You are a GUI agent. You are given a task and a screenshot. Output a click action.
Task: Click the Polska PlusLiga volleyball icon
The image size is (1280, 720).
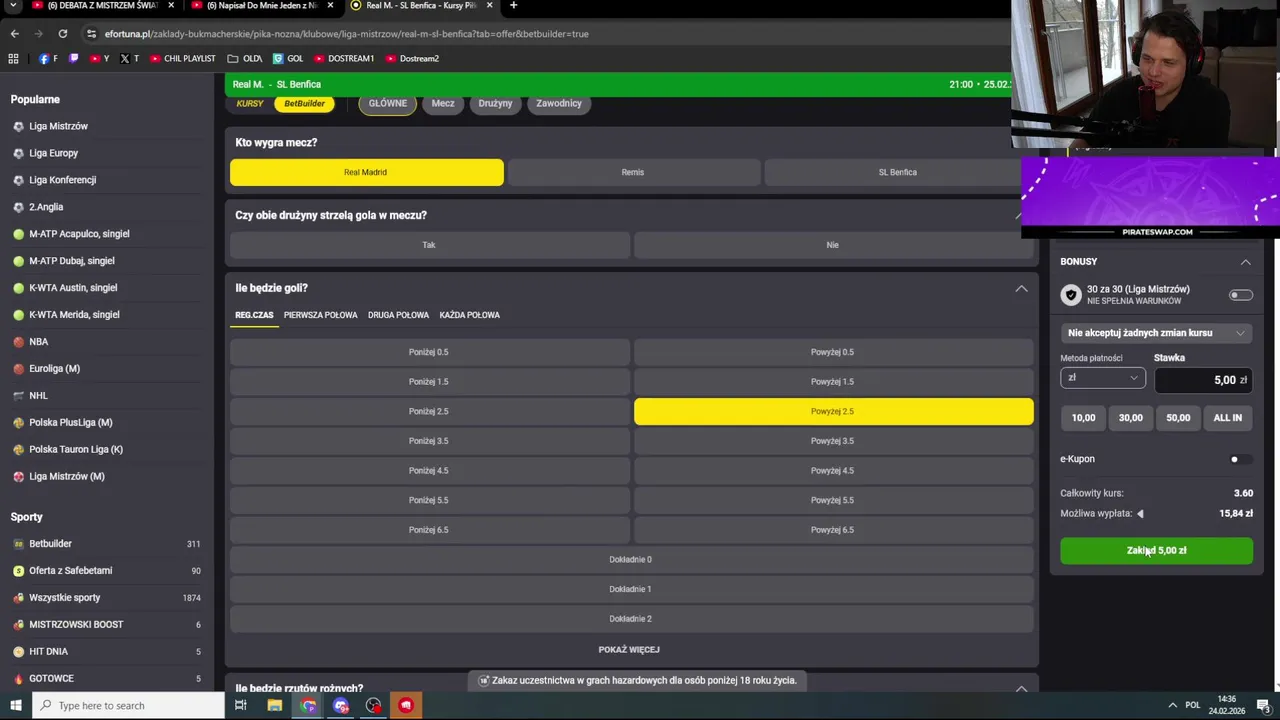coord(18,423)
